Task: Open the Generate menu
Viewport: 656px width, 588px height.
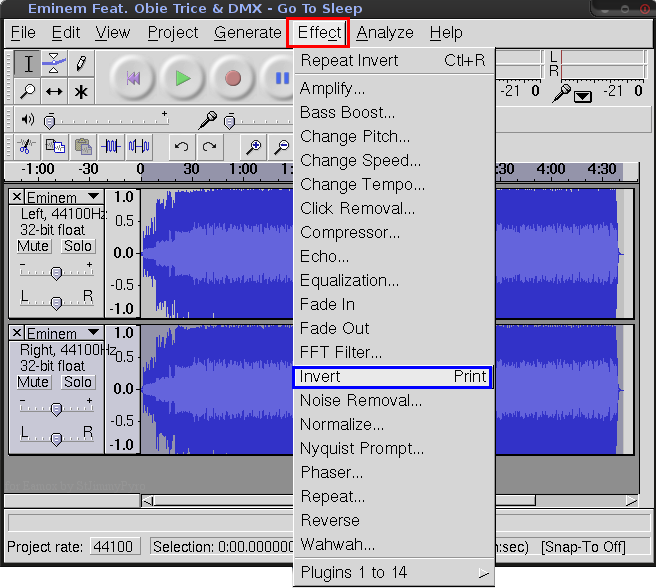Action: pyautogui.click(x=248, y=33)
